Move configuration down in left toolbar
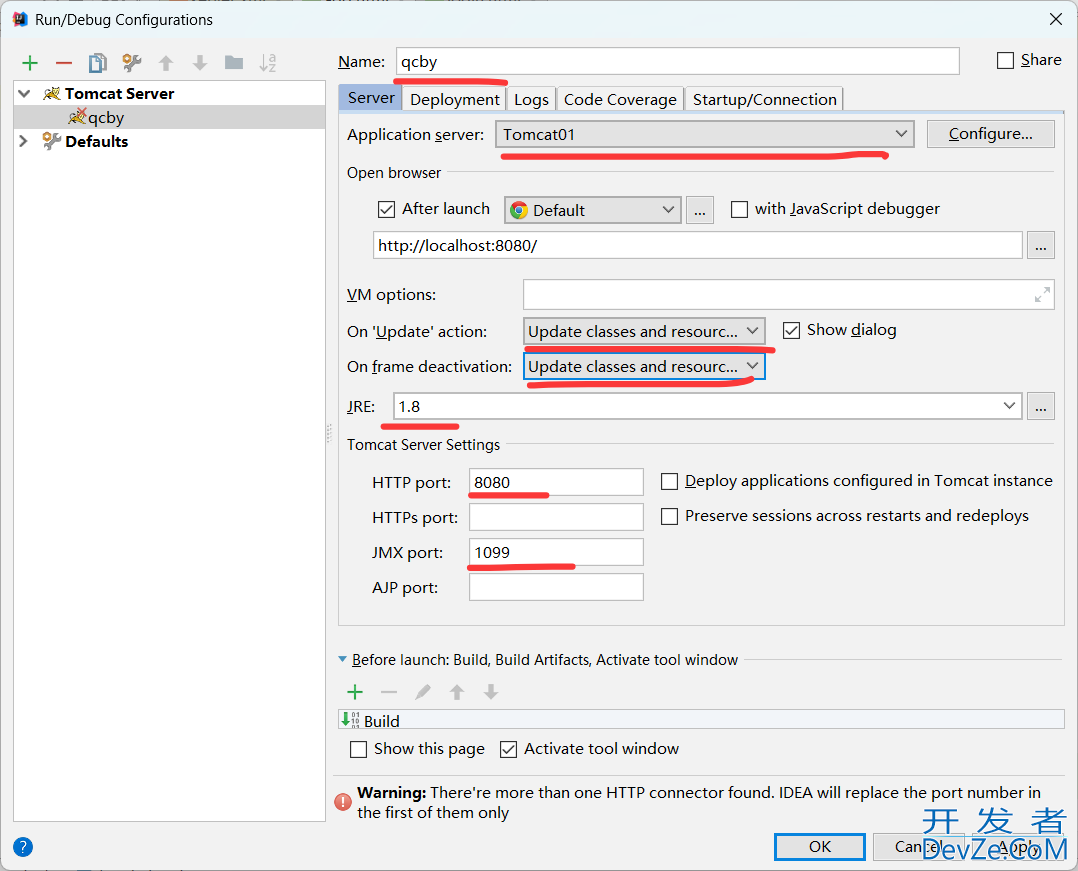This screenshot has width=1078, height=871. [x=199, y=63]
